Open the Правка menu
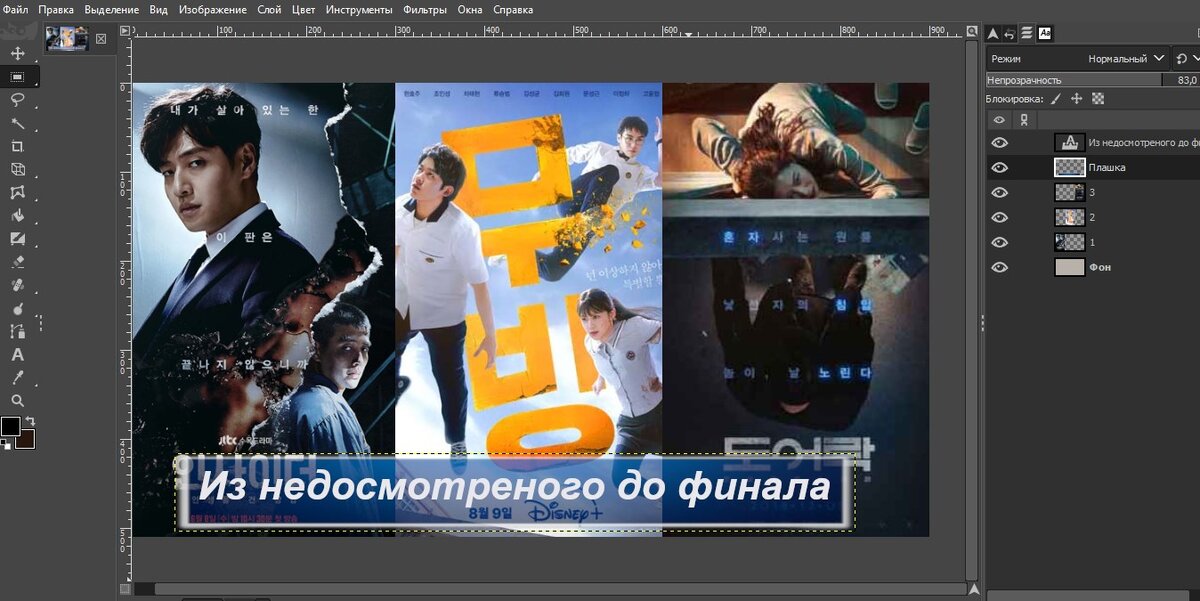The width and height of the screenshot is (1200, 601). (55, 9)
